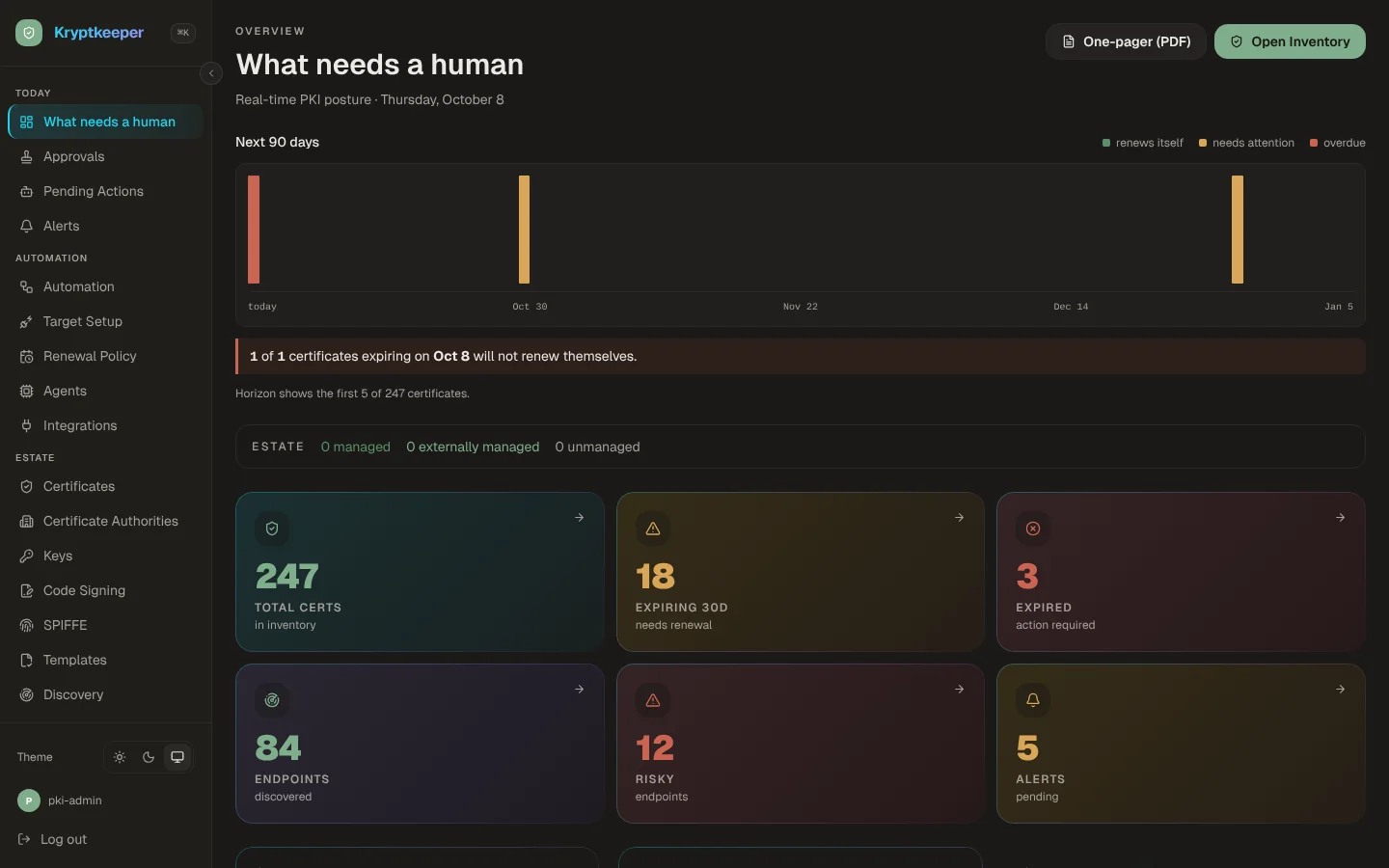The width and height of the screenshot is (1389, 868).
Task: Collapse the sidebar with chevron button
Action: click(211, 73)
